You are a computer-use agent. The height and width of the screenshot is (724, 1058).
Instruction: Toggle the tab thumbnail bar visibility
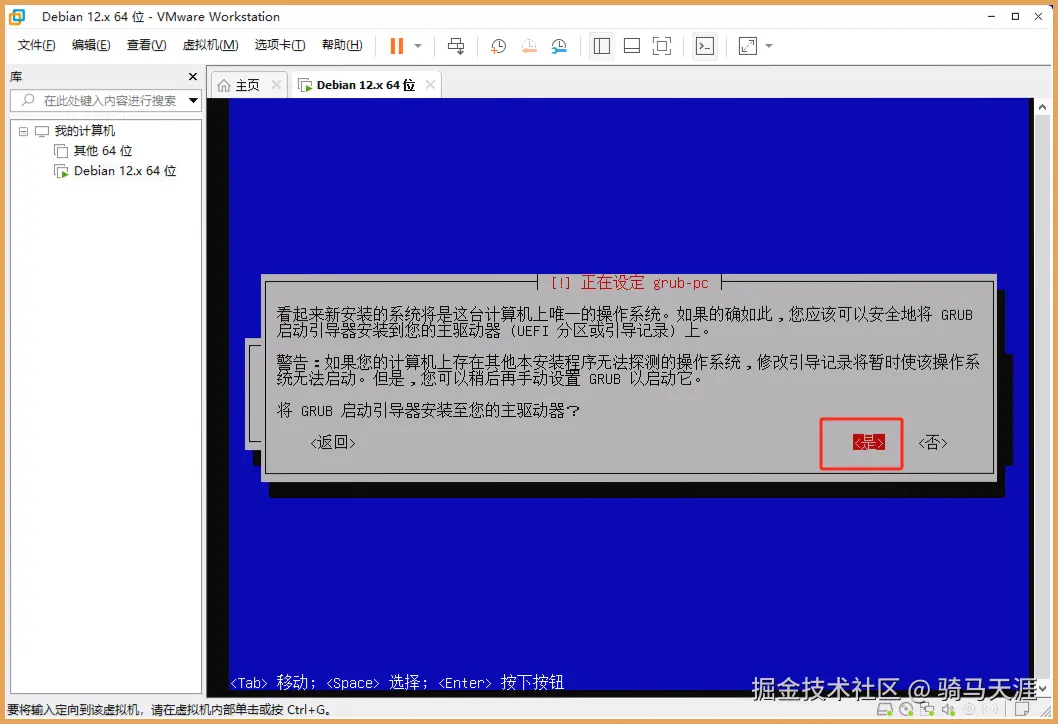point(632,45)
